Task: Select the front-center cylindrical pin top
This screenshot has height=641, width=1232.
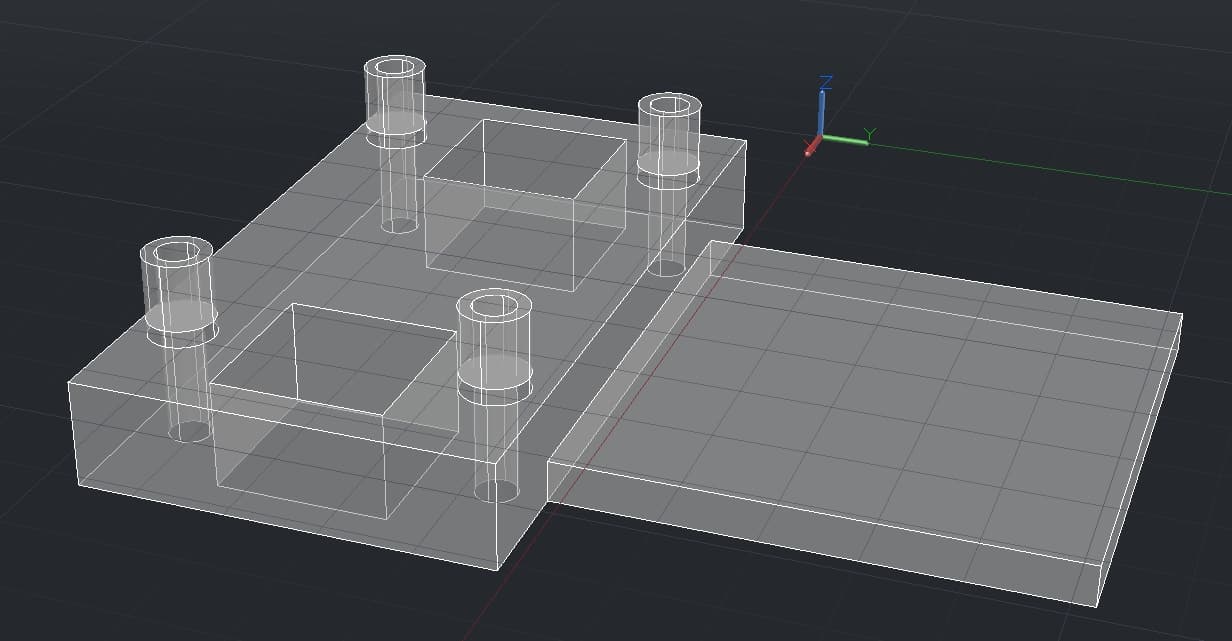Action: [494, 304]
